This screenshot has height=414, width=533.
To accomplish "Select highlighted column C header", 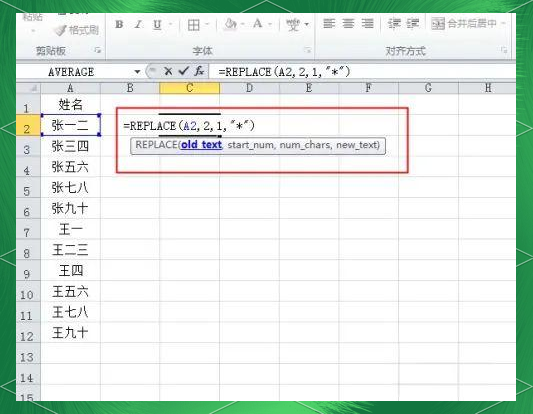I will tap(190, 88).
